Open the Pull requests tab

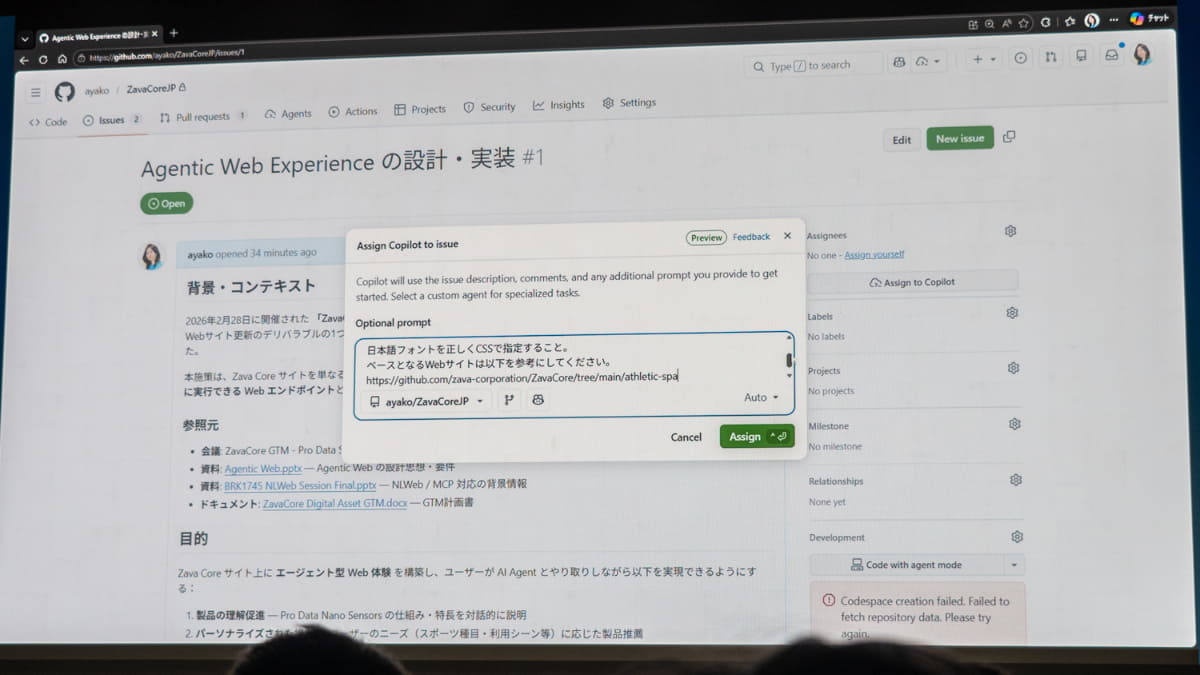coord(204,117)
